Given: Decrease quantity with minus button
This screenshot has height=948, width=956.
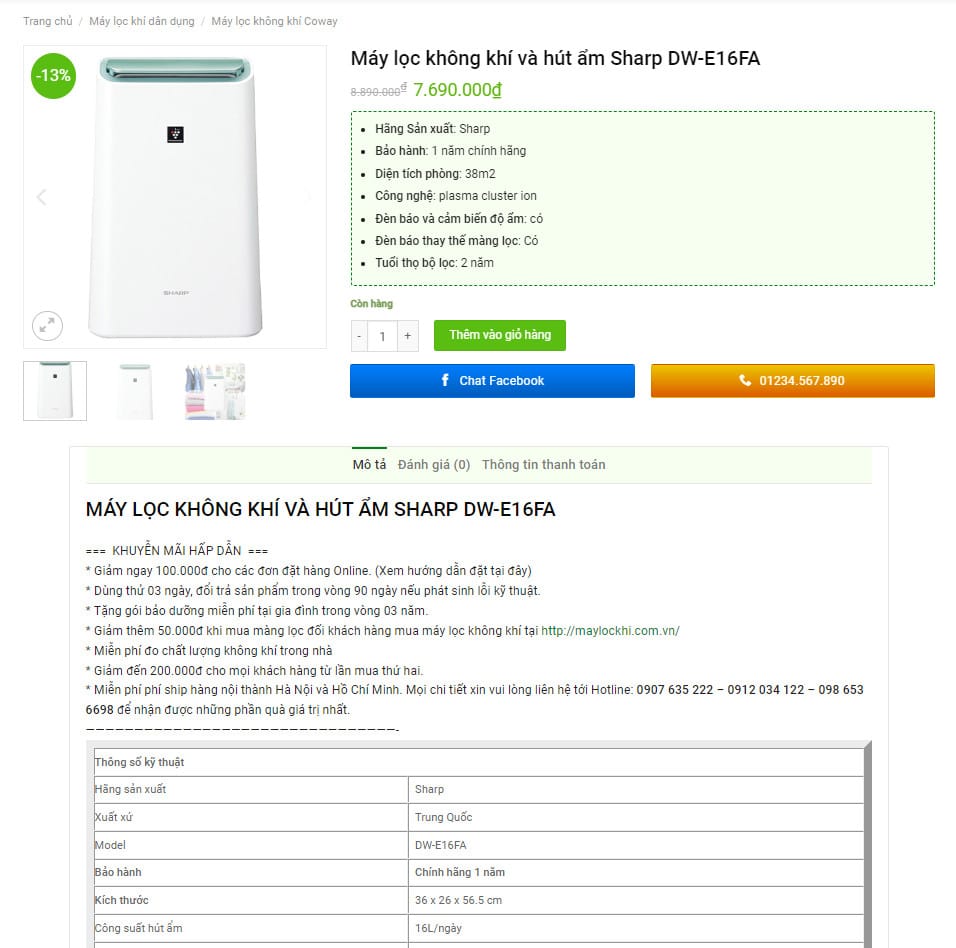Looking at the screenshot, I should 359,336.
